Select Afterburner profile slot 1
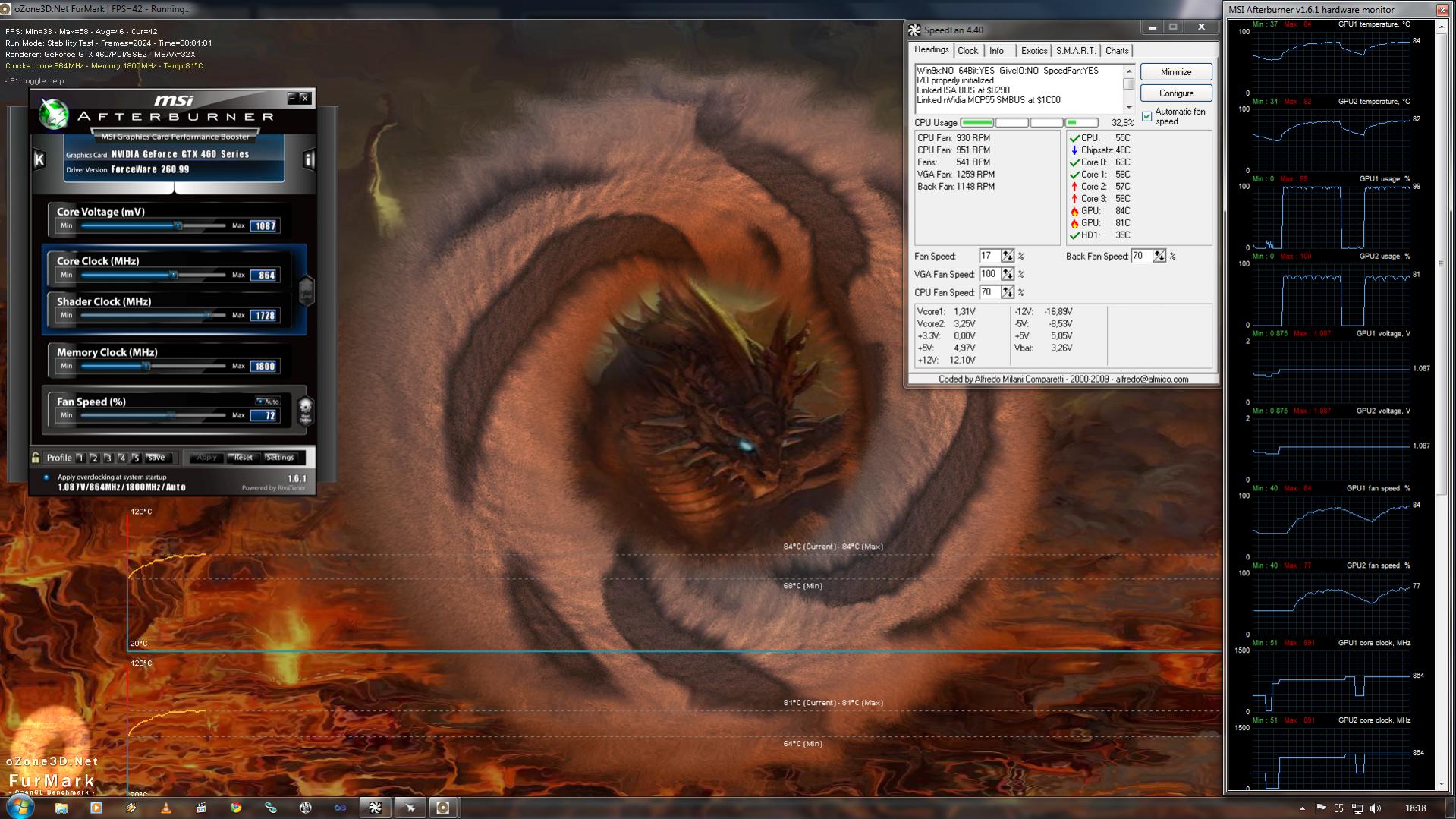This screenshot has width=1456, height=819. [80, 458]
